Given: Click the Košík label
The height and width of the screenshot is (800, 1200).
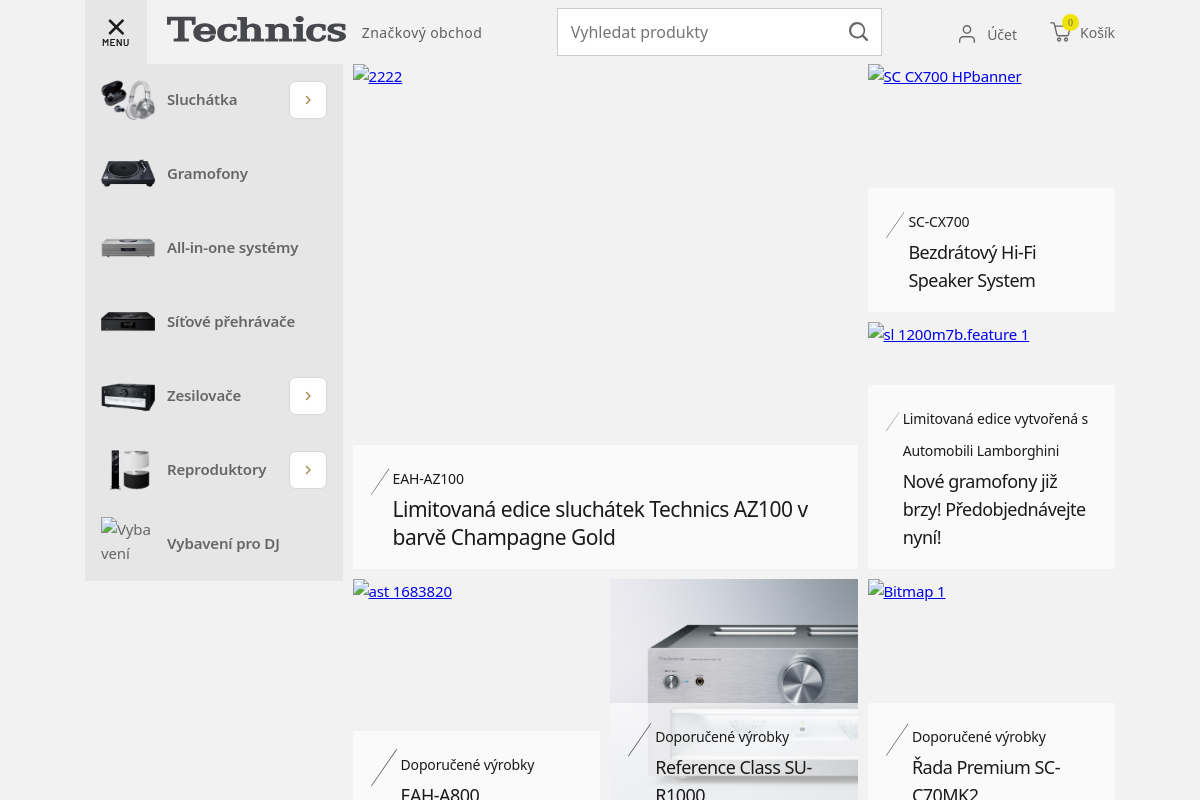Looking at the screenshot, I should 1097,33.
